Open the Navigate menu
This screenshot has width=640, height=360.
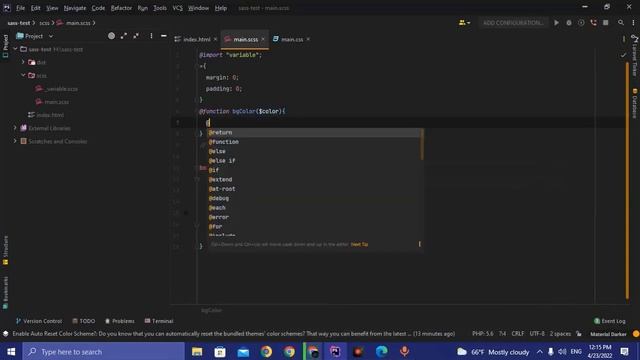(x=75, y=8)
